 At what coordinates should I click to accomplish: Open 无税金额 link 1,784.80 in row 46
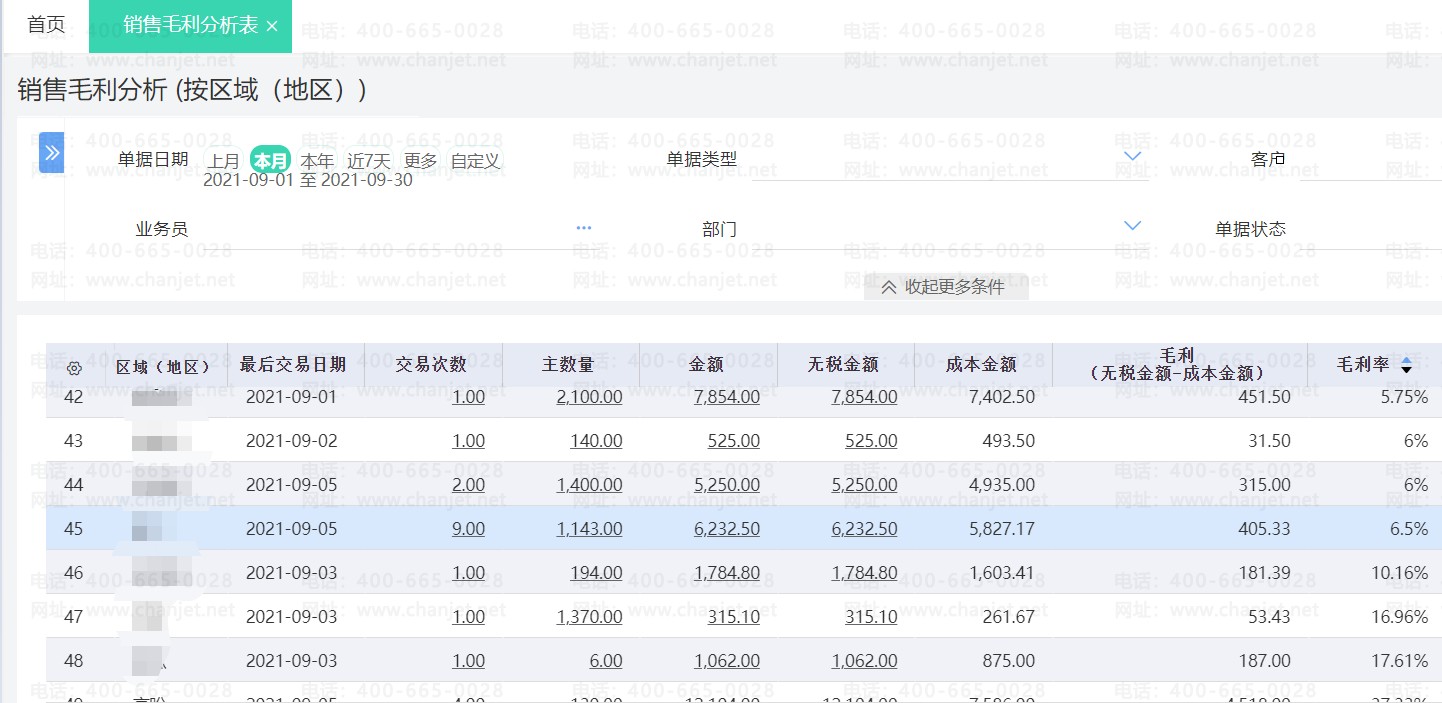(x=864, y=573)
